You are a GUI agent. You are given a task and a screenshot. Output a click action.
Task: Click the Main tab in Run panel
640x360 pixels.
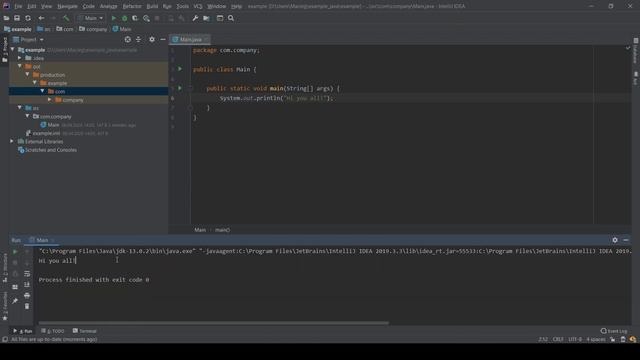click(x=42, y=240)
